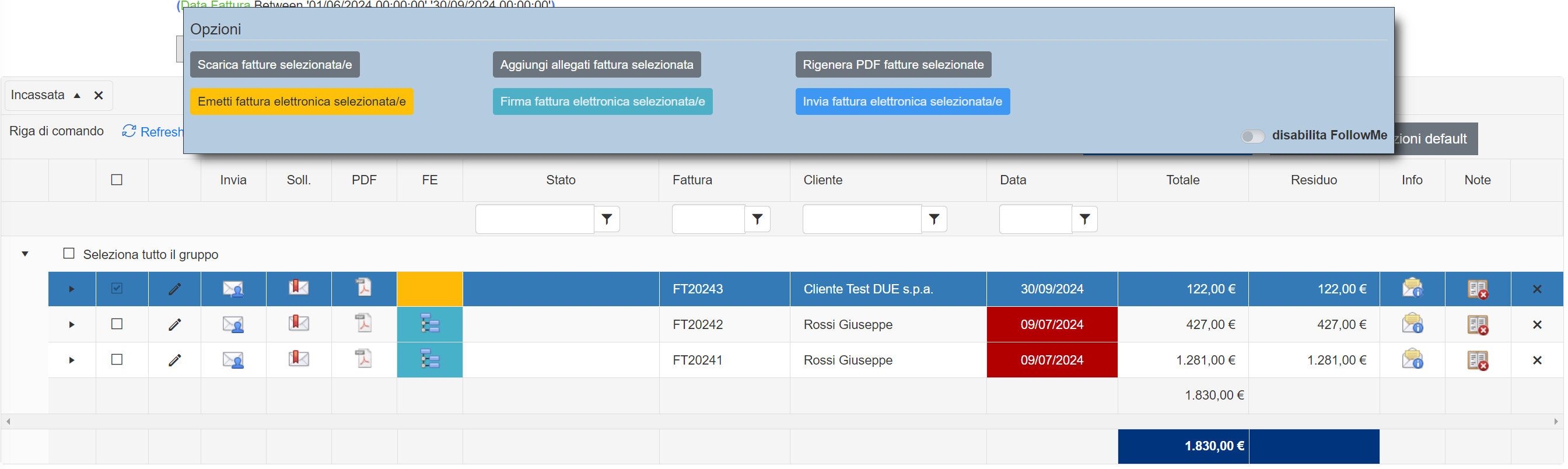Click Emetti fattura elettronica selezionata/e button

coord(302,101)
